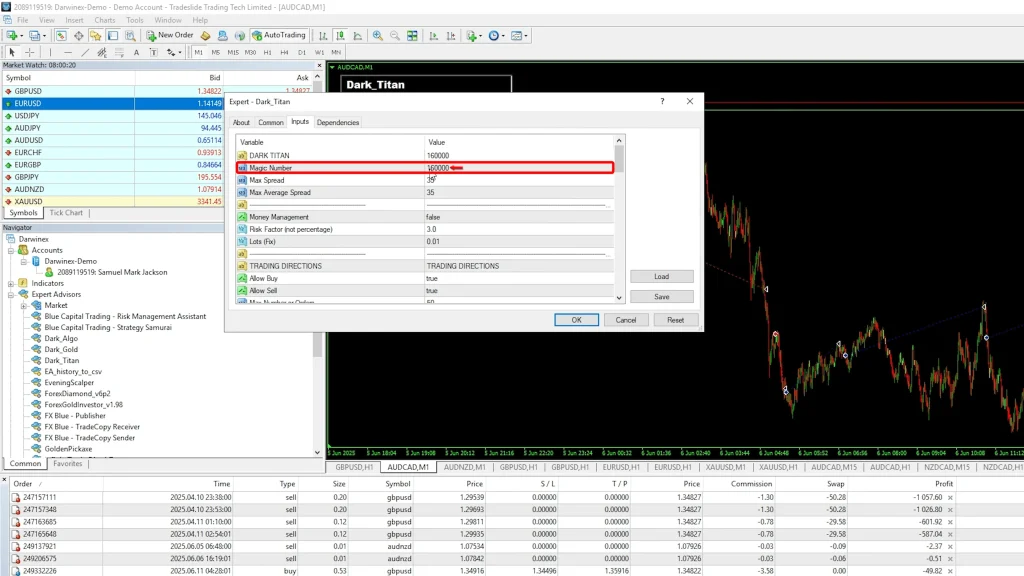Expand the Market folder in Navigator
The image size is (1024, 576).
[x=24, y=305]
